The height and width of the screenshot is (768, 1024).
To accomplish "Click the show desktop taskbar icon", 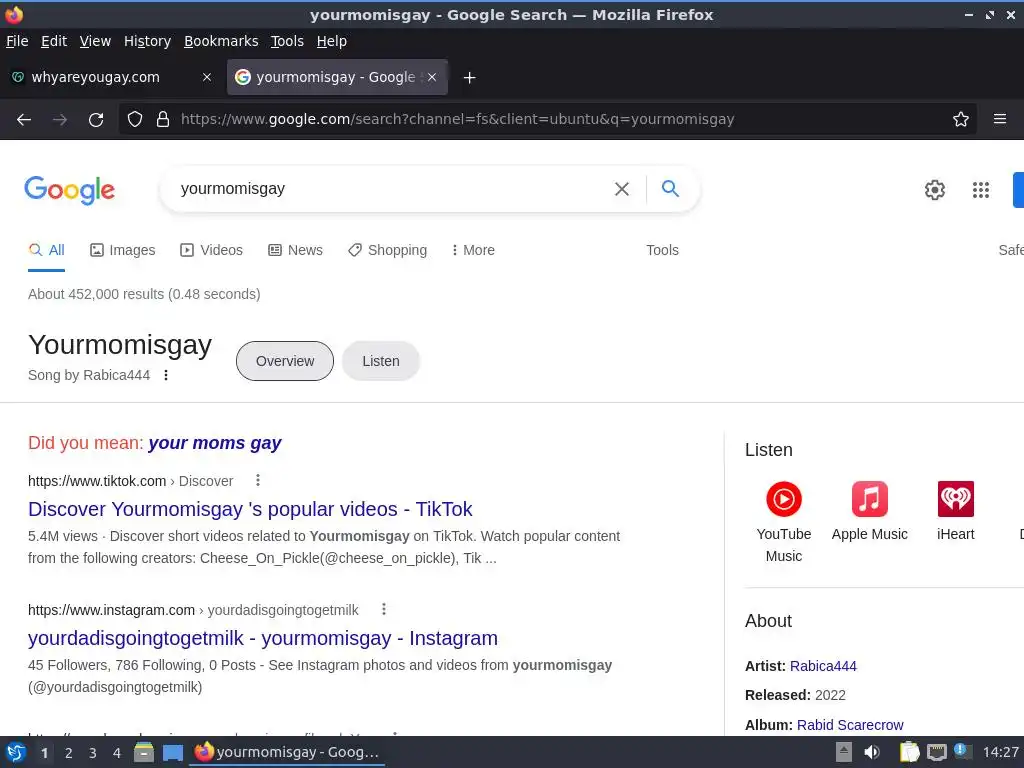I will pos(173,753).
